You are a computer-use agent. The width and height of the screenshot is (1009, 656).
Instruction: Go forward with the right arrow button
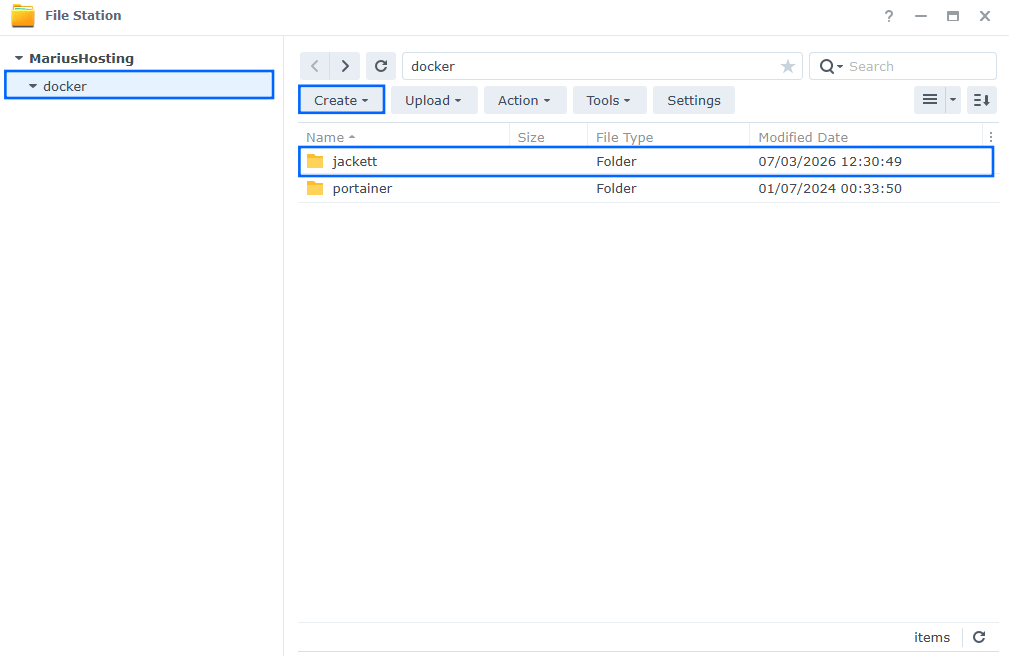click(x=345, y=66)
